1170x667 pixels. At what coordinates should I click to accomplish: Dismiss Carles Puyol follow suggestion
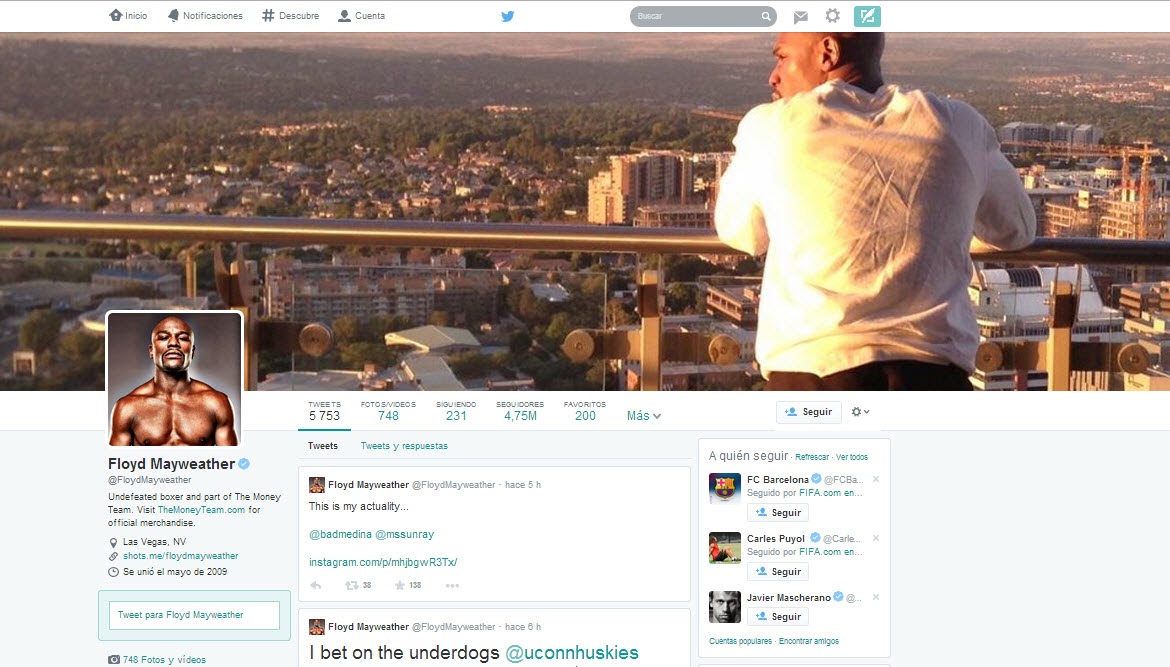point(876,538)
